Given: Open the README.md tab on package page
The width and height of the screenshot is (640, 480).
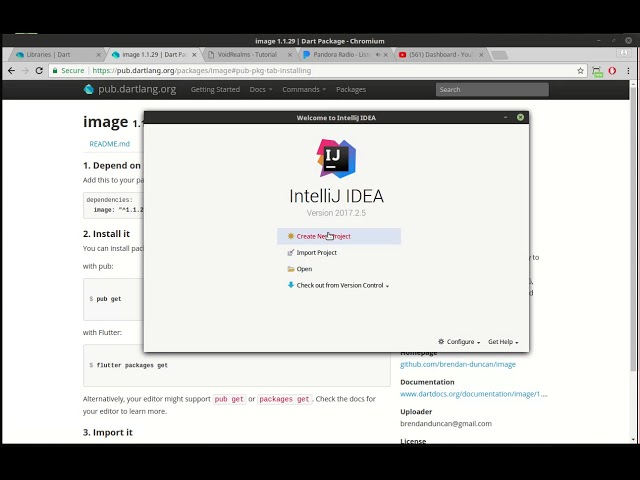Looking at the screenshot, I should pos(109,144).
